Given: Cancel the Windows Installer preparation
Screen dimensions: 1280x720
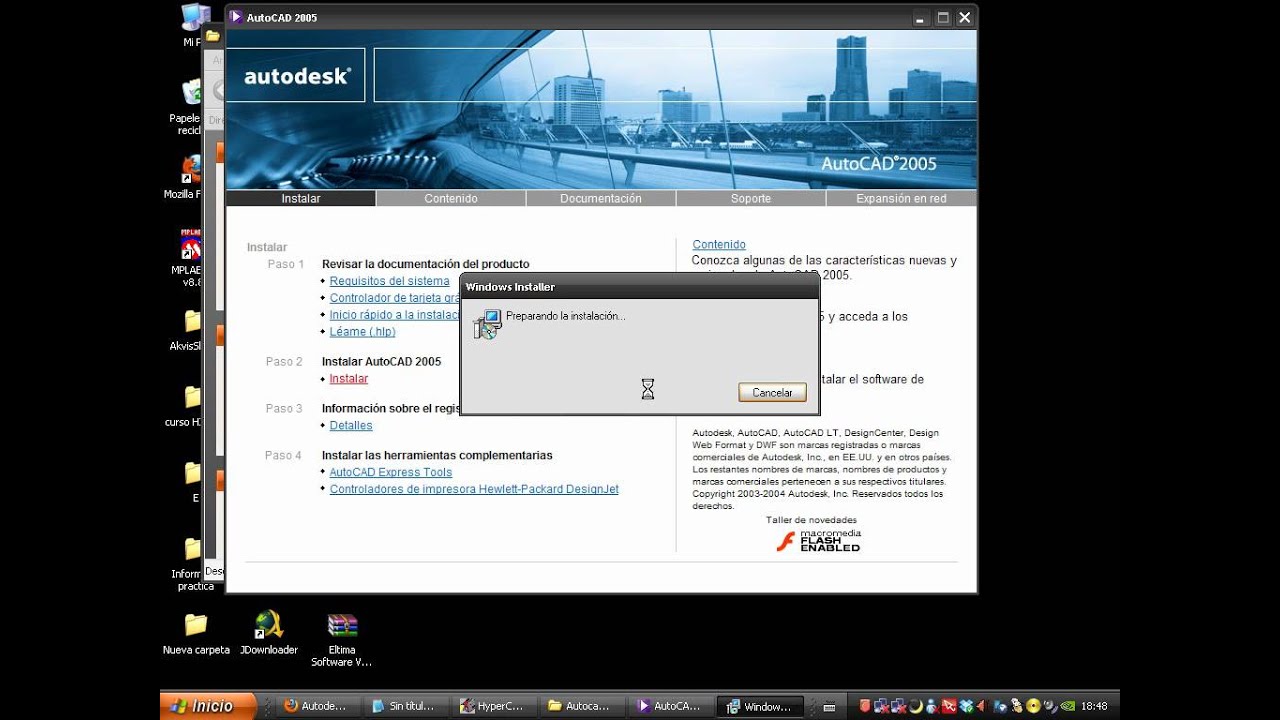Looking at the screenshot, I should [x=772, y=392].
